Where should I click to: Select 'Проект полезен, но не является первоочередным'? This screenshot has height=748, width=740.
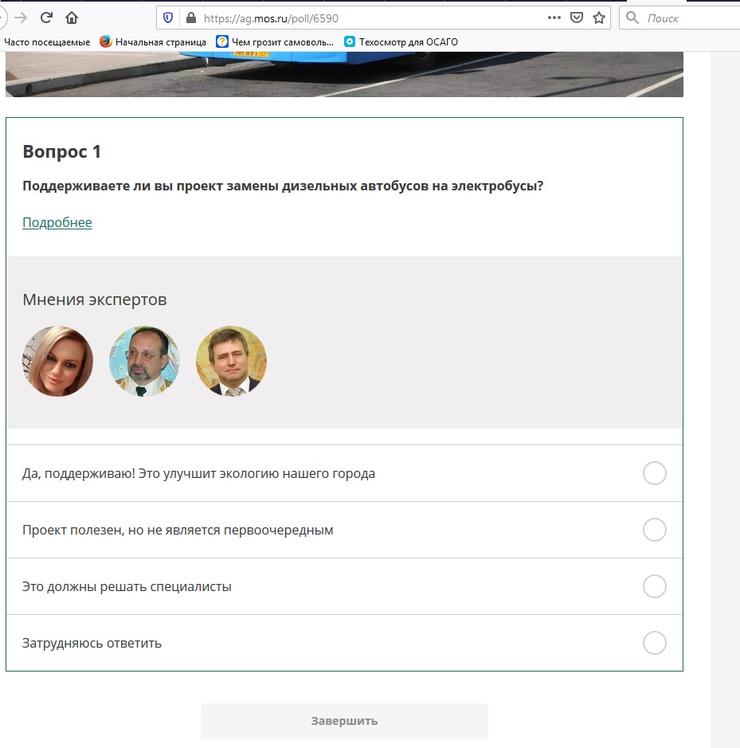click(654, 530)
